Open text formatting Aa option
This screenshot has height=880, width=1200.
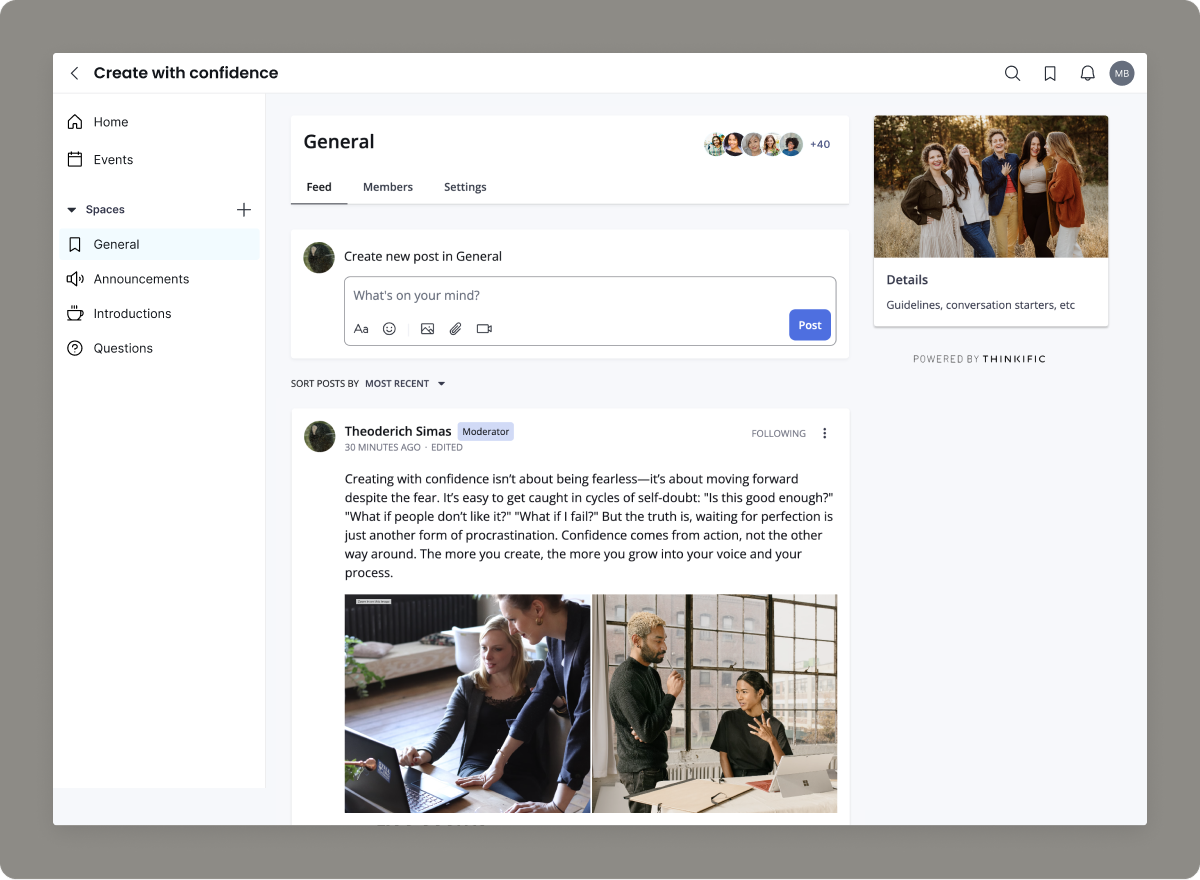point(361,329)
